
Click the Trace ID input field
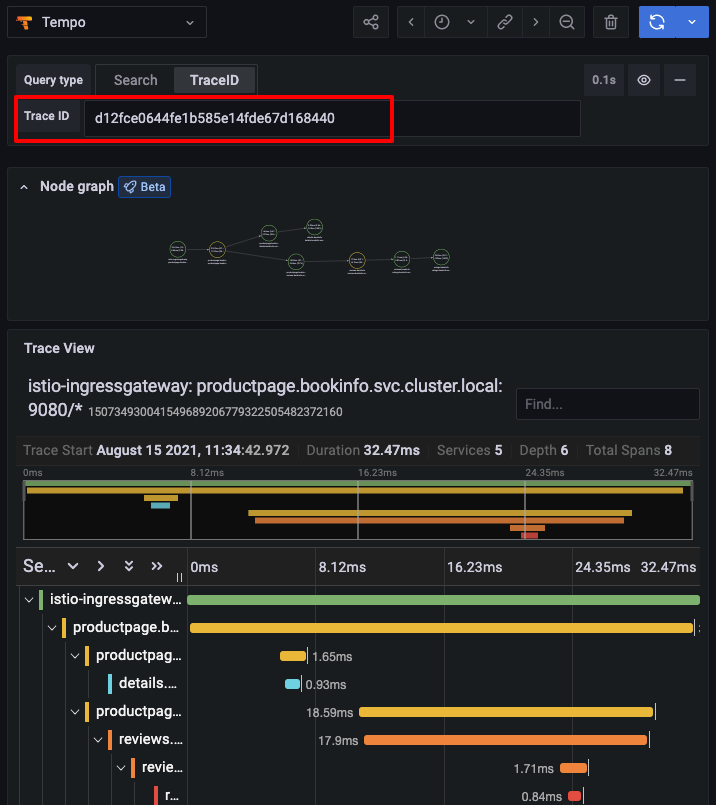(330, 118)
